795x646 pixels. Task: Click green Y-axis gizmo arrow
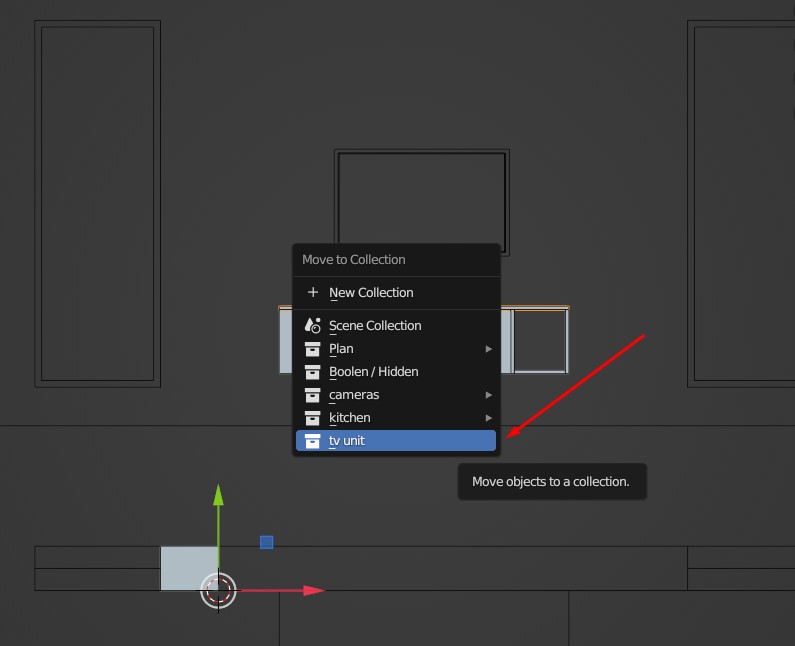pos(219,495)
